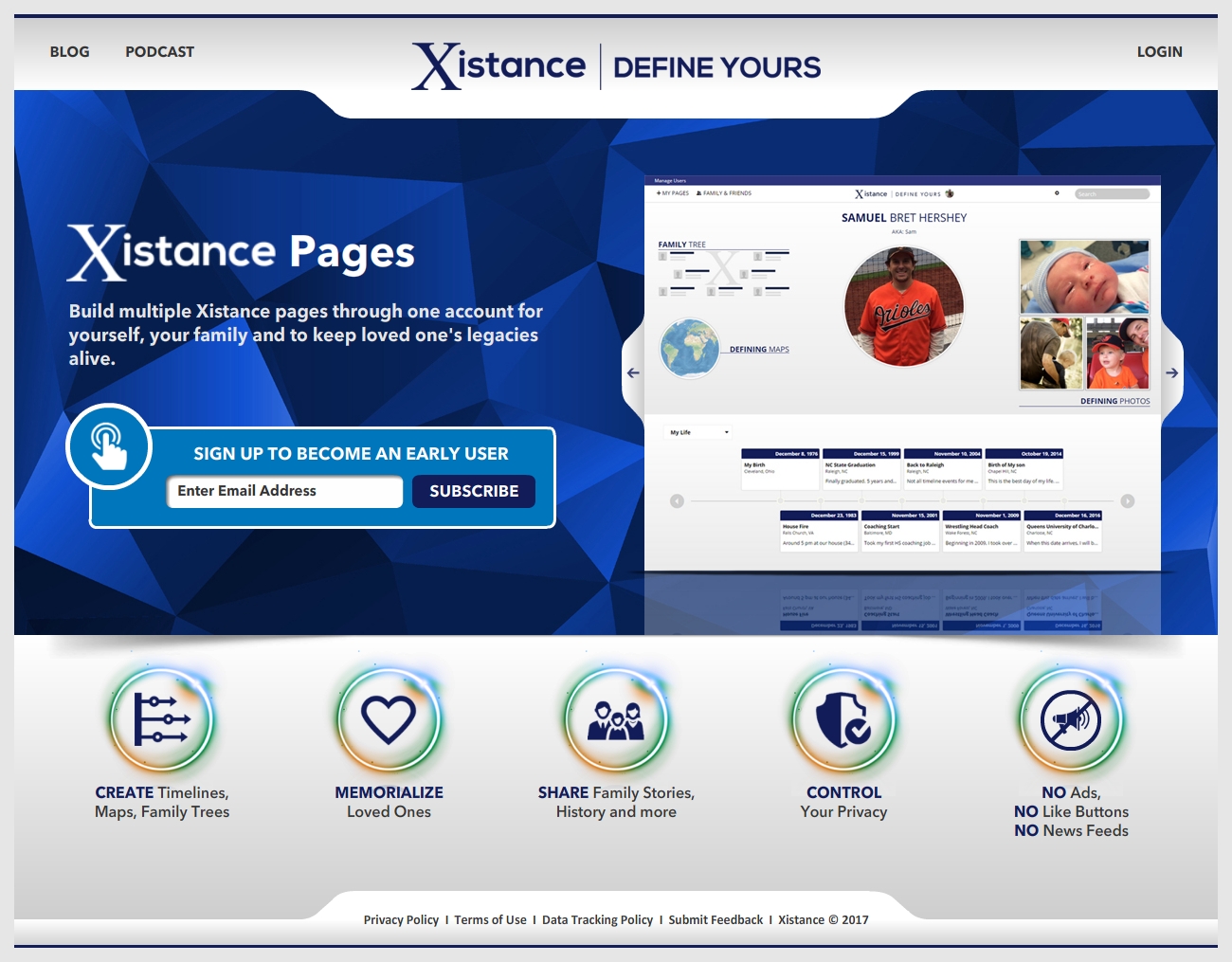Go to the Login page

click(x=1160, y=52)
